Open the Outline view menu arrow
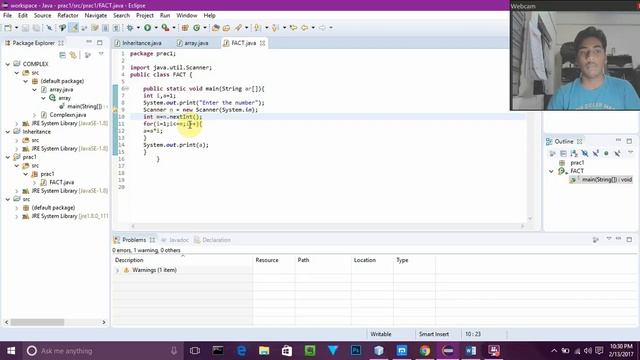Viewport: 640px width, 360px height. (630, 153)
